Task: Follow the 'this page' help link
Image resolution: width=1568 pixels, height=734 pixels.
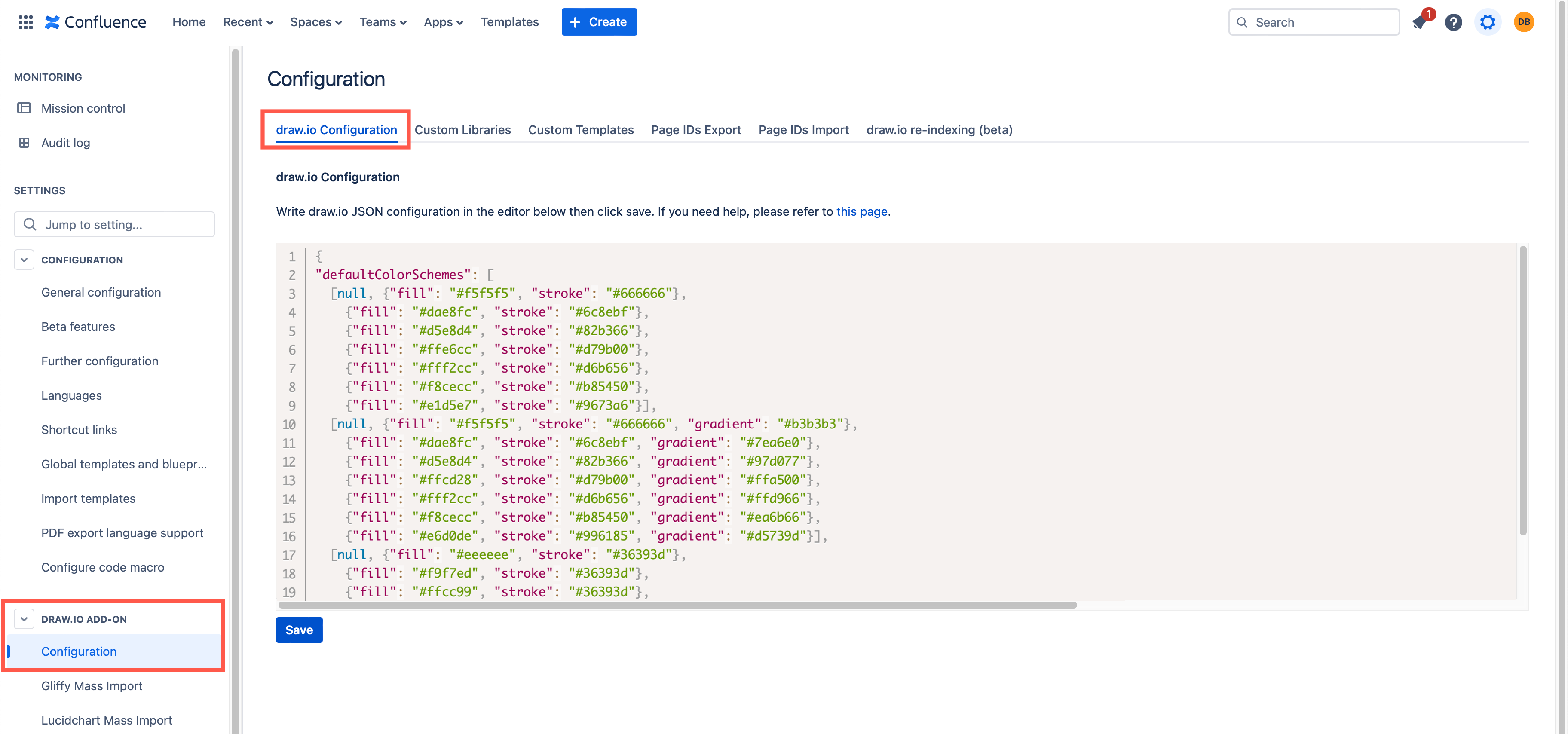Action: click(x=861, y=211)
